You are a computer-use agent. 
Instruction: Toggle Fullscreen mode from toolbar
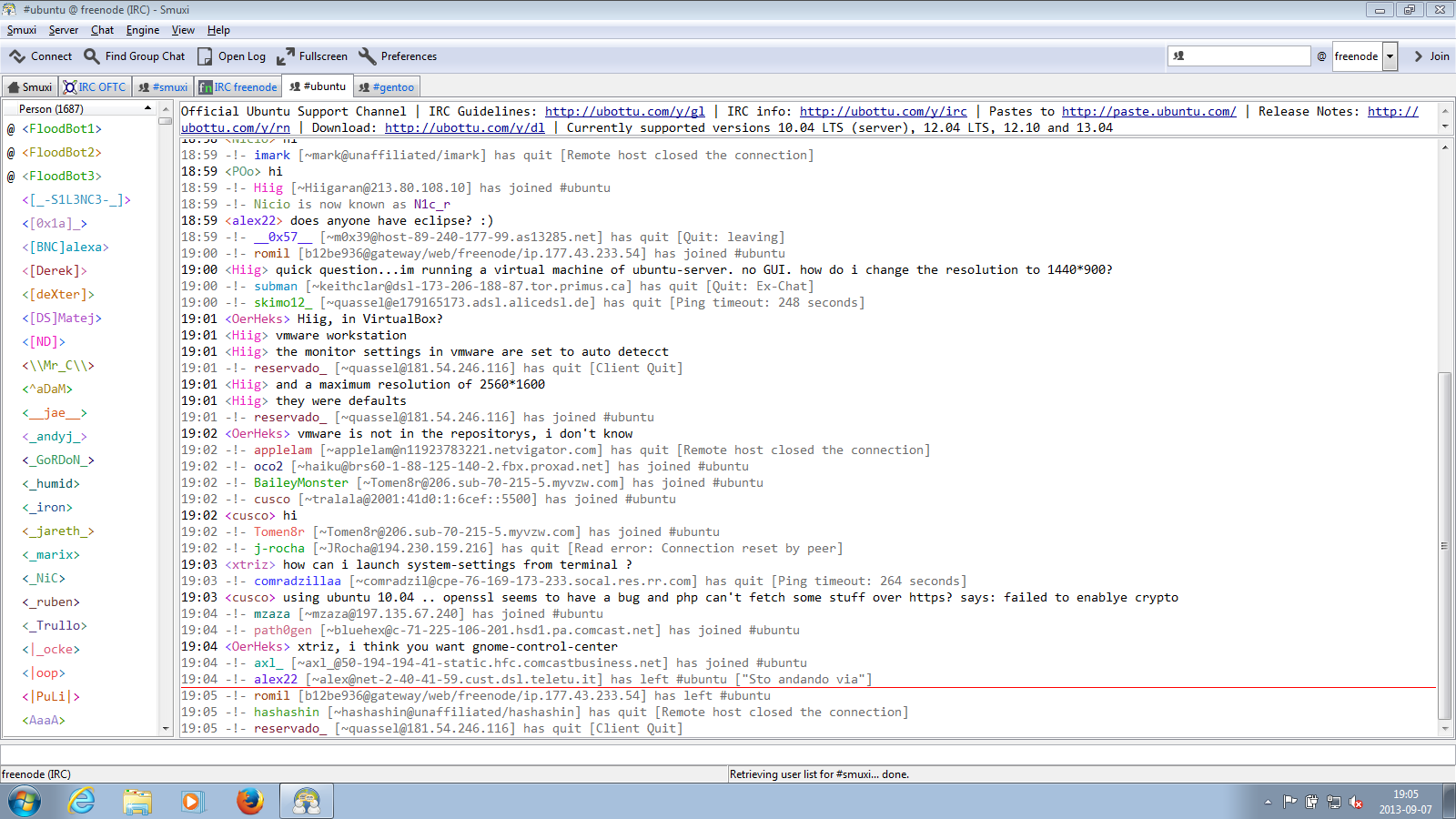coord(286,56)
